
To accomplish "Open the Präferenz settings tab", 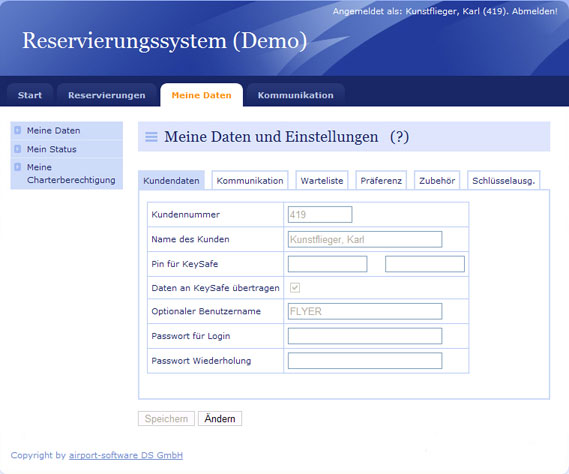I will point(381,180).
